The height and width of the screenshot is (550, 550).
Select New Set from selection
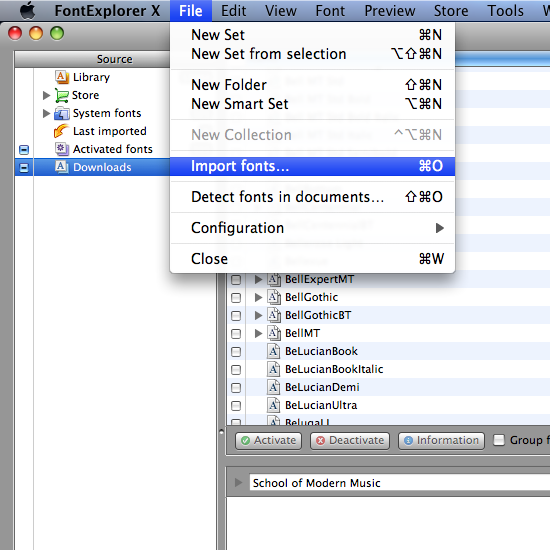(313, 54)
